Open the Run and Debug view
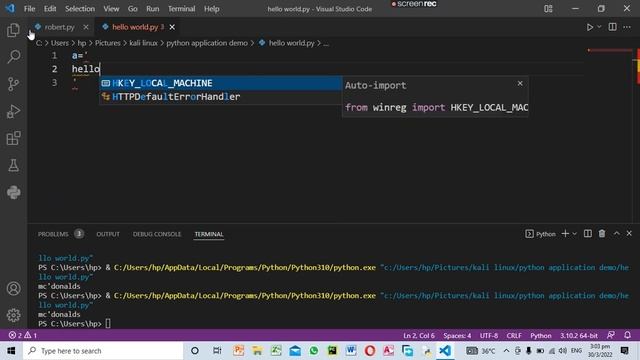 (13, 111)
